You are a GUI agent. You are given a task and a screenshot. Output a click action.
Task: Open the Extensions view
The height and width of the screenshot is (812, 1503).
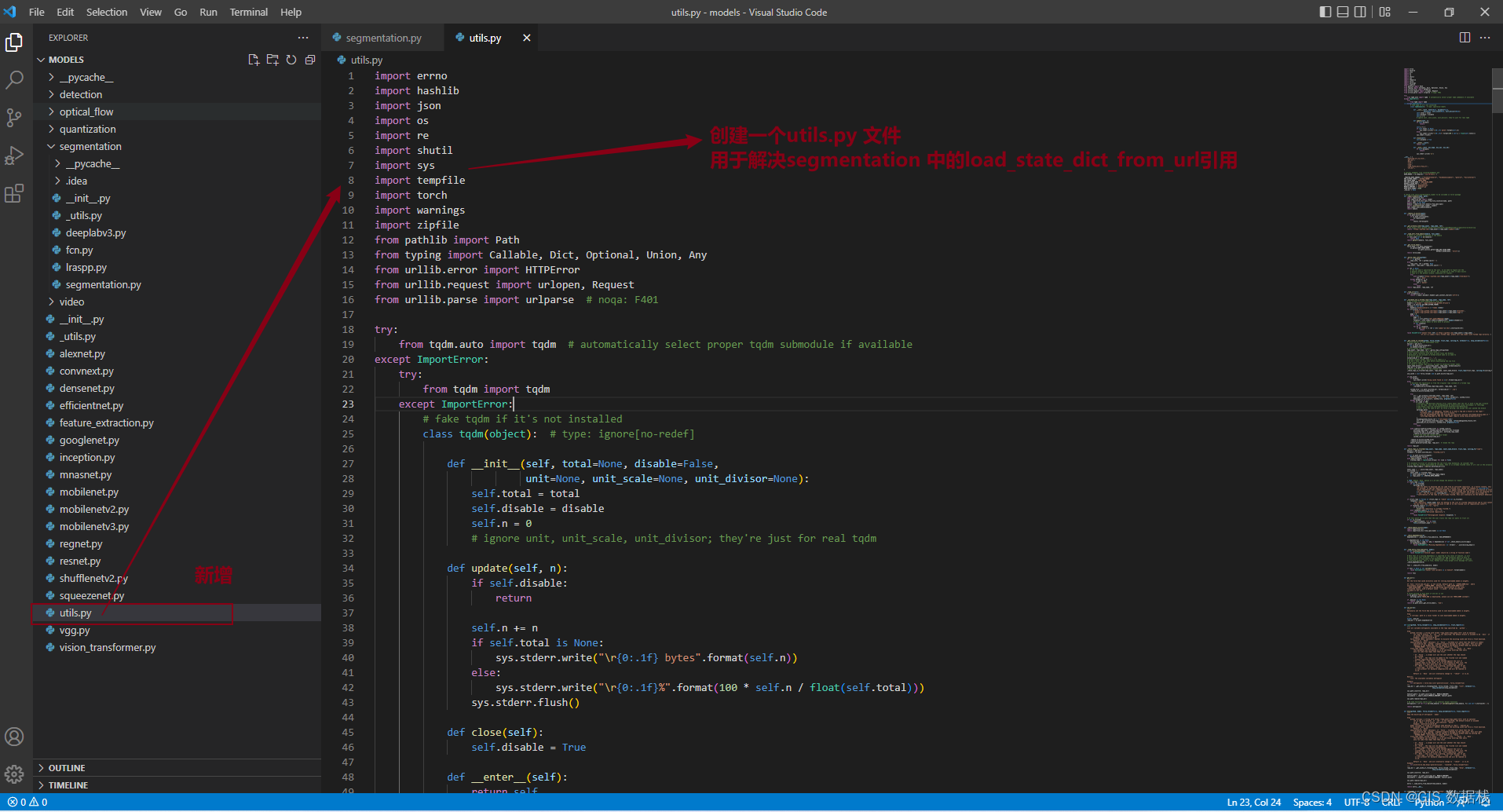pos(14,193)
